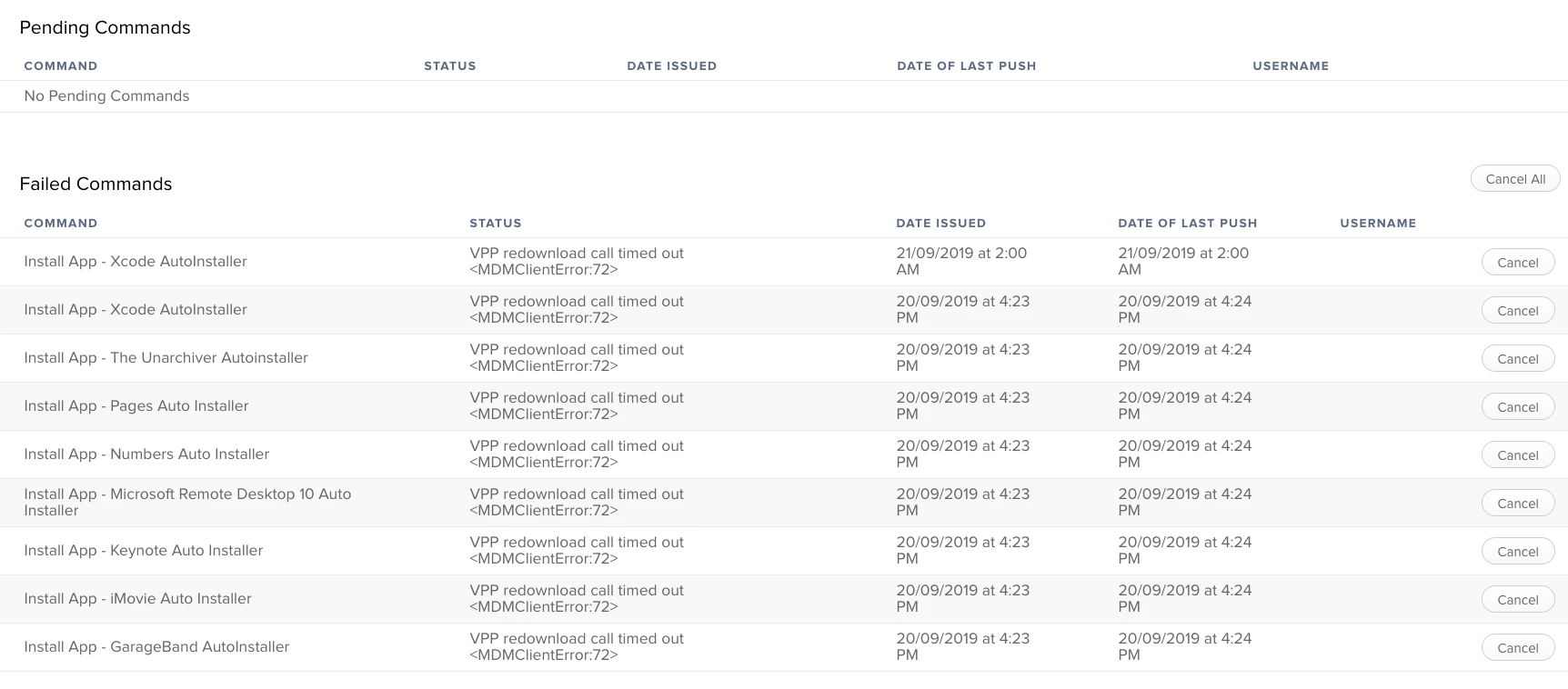Sort Failed Commands by COMMAND column header
The width and height of the screenshot is (1568, 689).
tap(61, 223)
